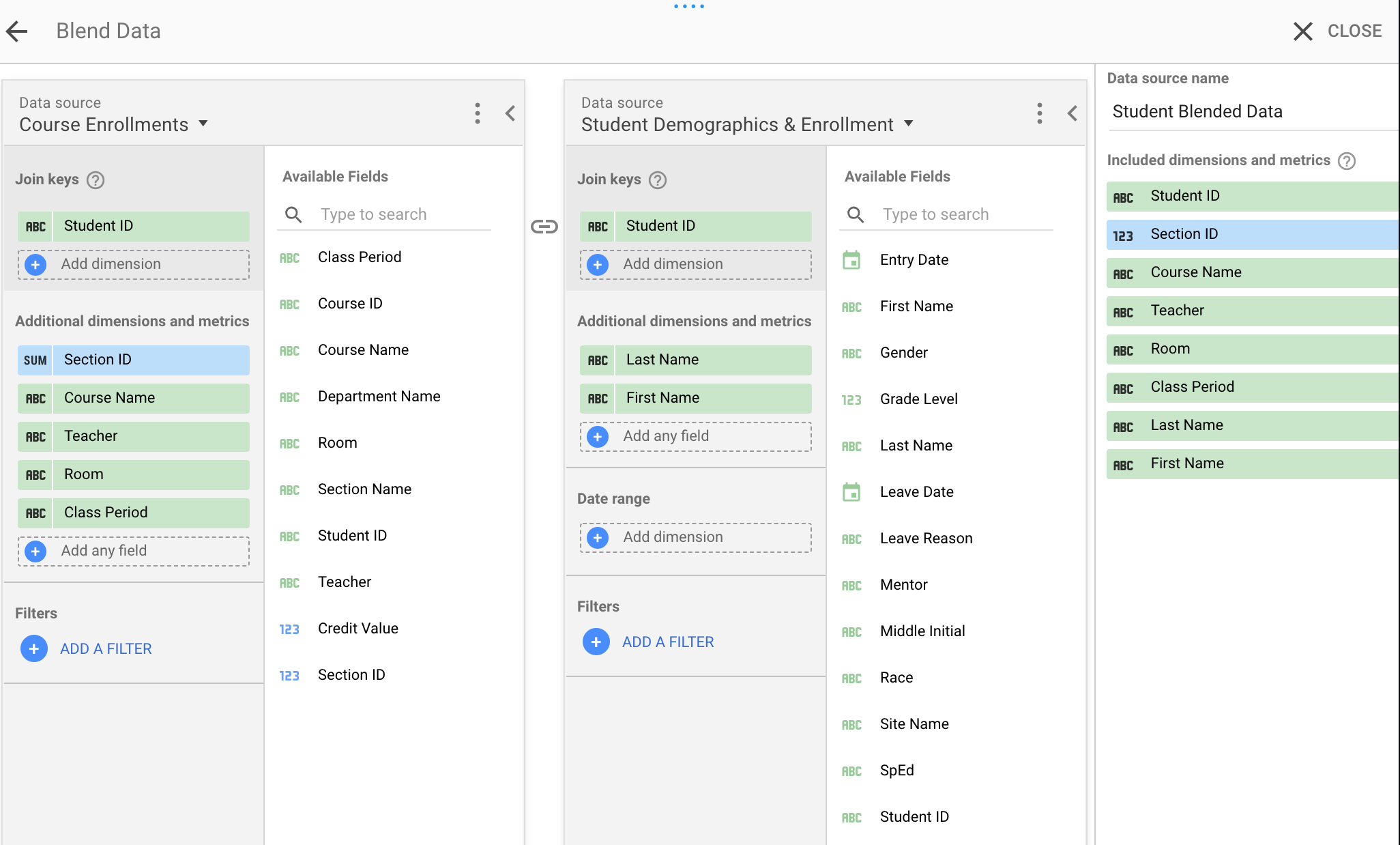Open three-dot menu for Student Demographics source
The image size is (1400, 845).
point(1040,113)
